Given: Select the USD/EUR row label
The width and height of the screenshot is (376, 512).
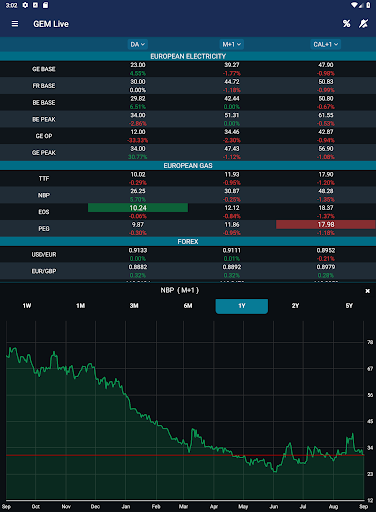Looking at the screenshot, I should tap(44, 255).
